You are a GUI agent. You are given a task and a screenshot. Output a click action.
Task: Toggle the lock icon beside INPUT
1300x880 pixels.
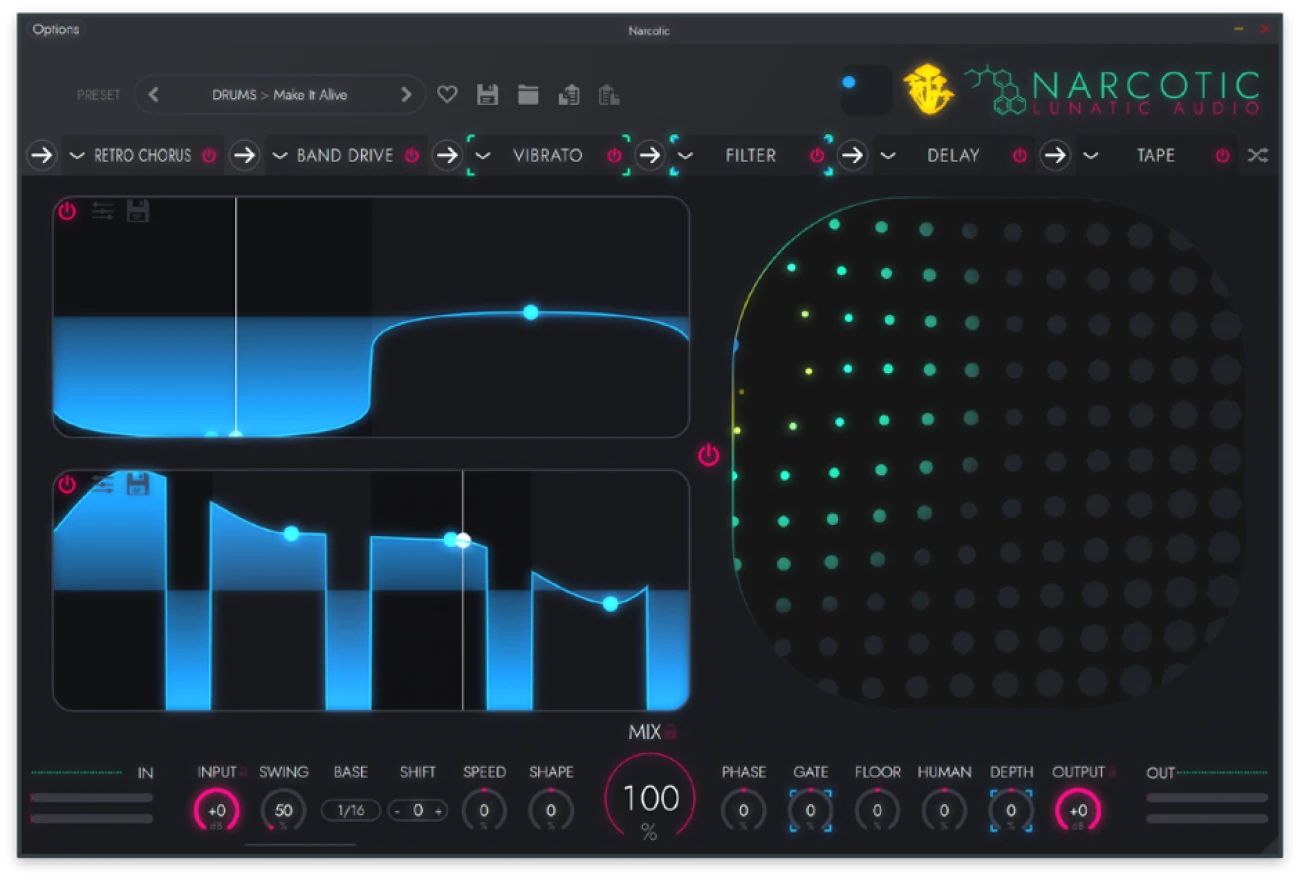tap(243, 772)
